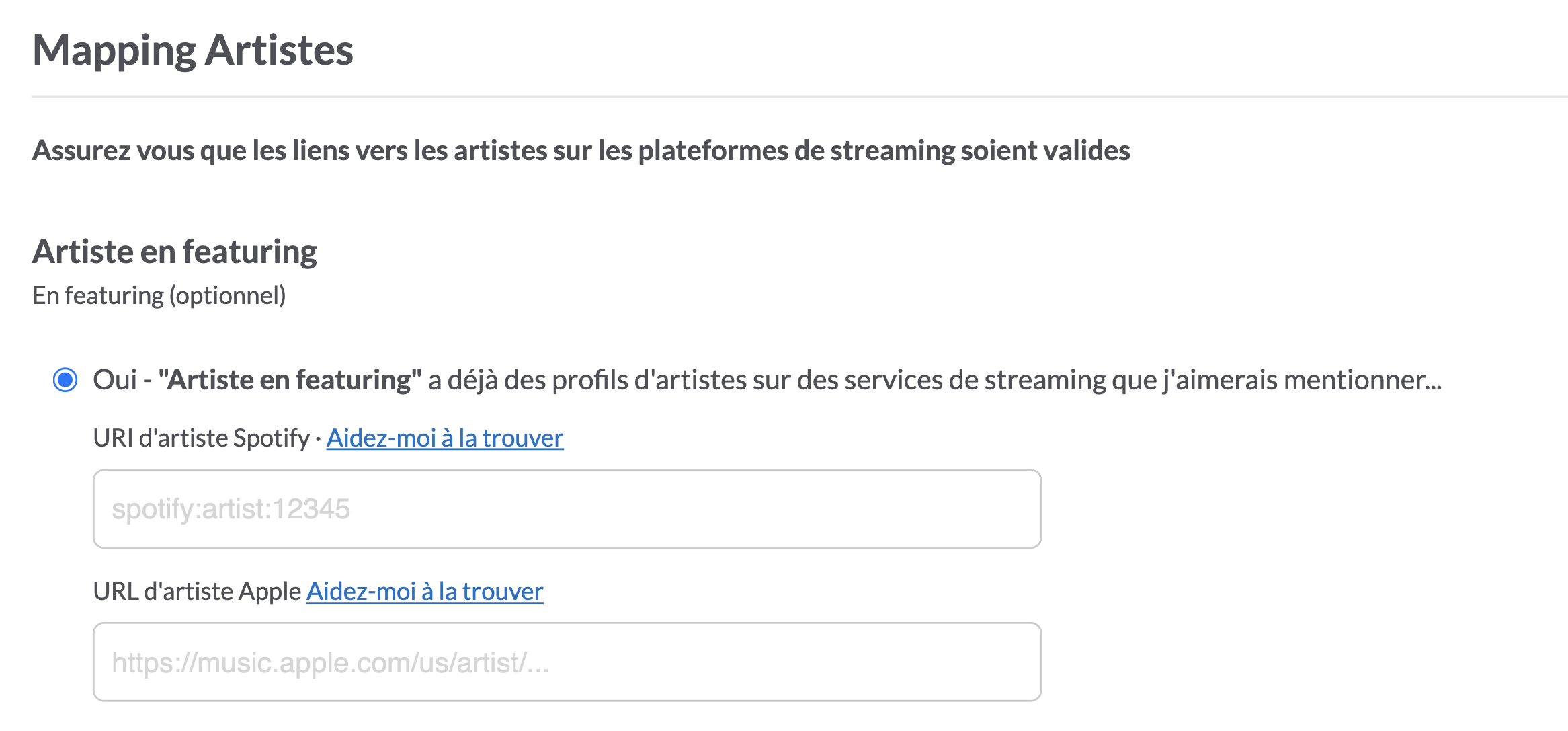Viewport: 1568px width, 731px height.
Task: Focus the Apple artist URL input field
Action: tap(567, 662)
